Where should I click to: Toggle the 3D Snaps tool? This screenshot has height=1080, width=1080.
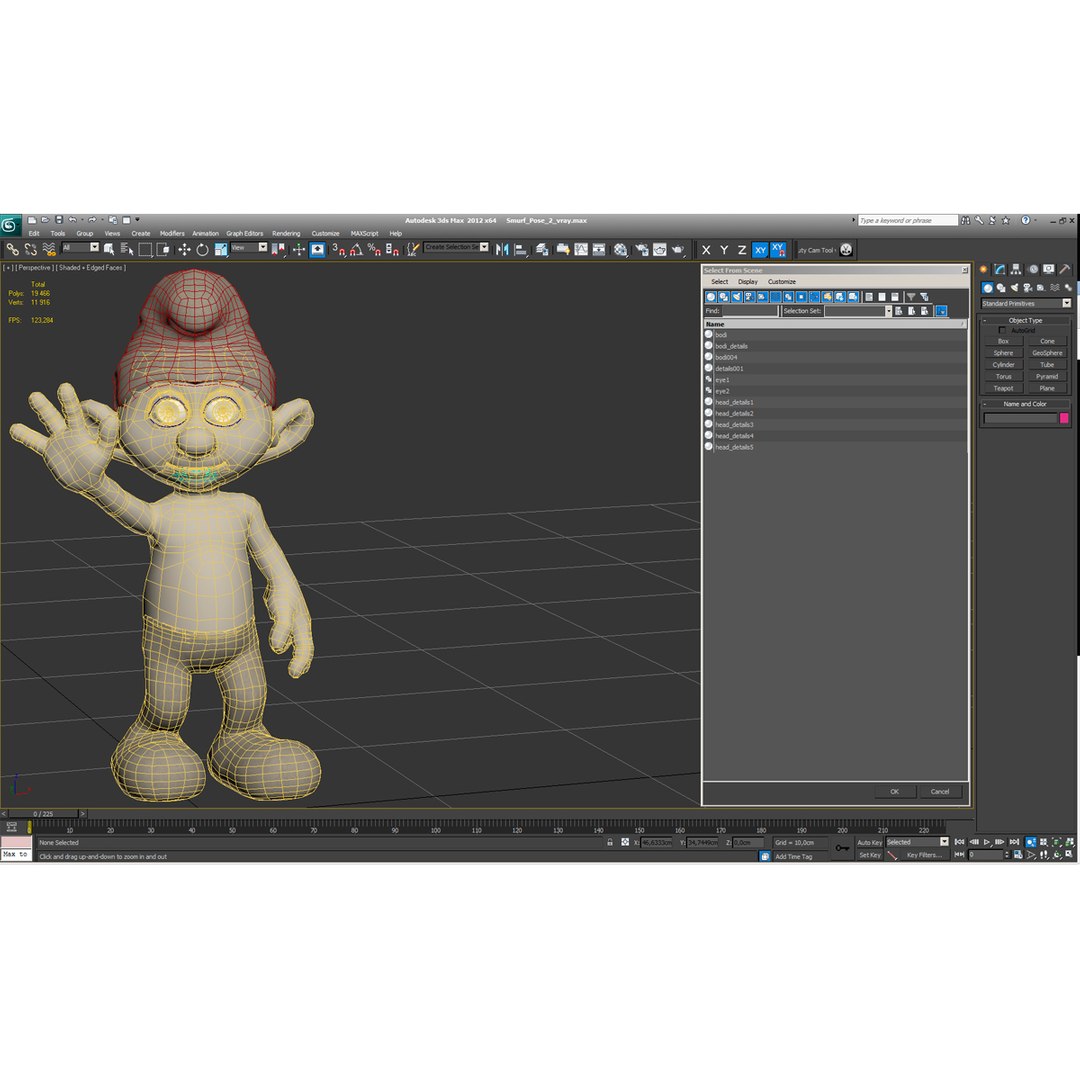point(338,249)
